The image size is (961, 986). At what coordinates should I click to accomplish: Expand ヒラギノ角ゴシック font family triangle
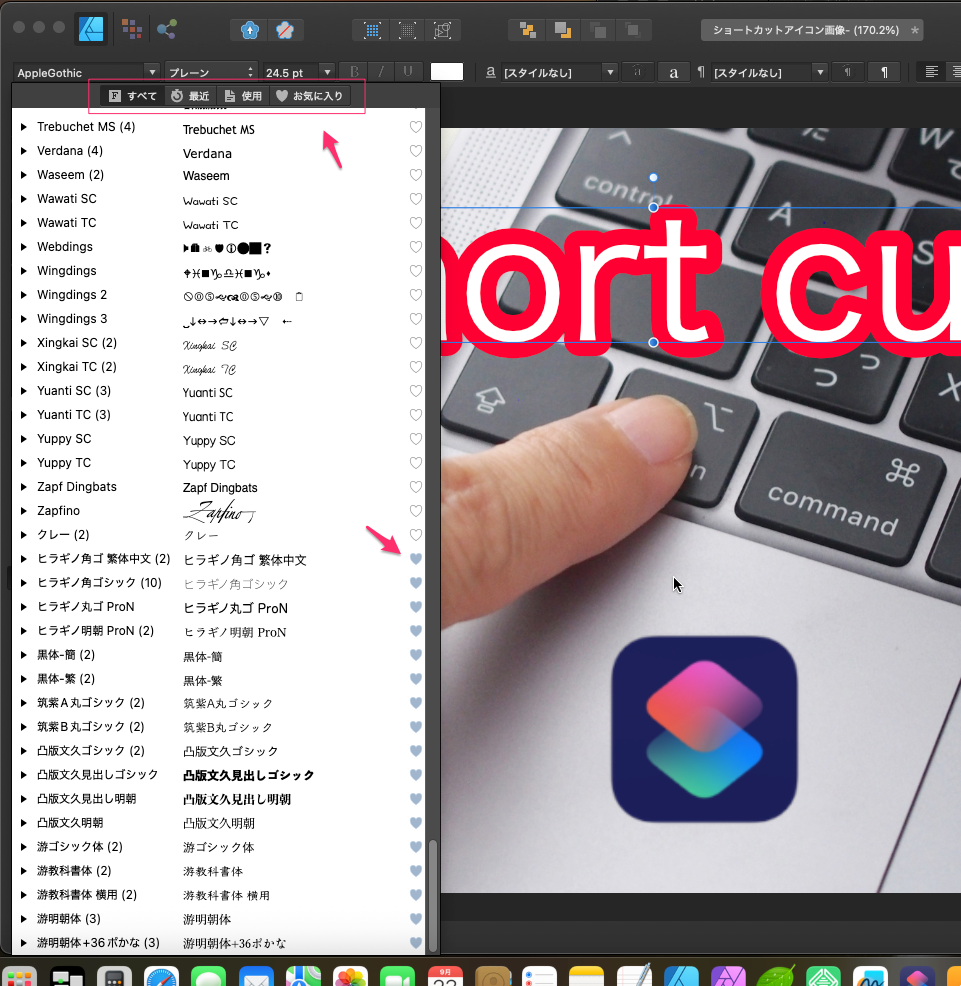click(x=24, y=583)
